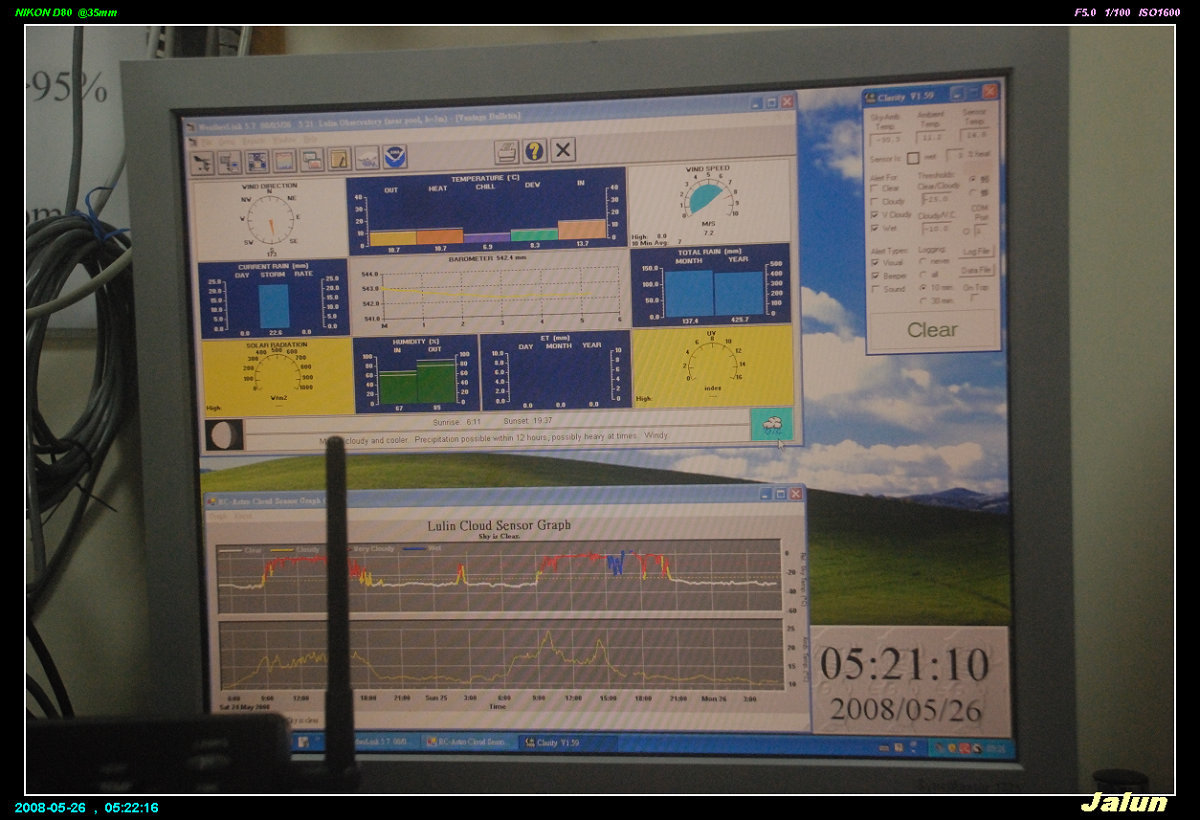
Task: Click the Sky-Amb Temp value field
Action: pos(886,137)
